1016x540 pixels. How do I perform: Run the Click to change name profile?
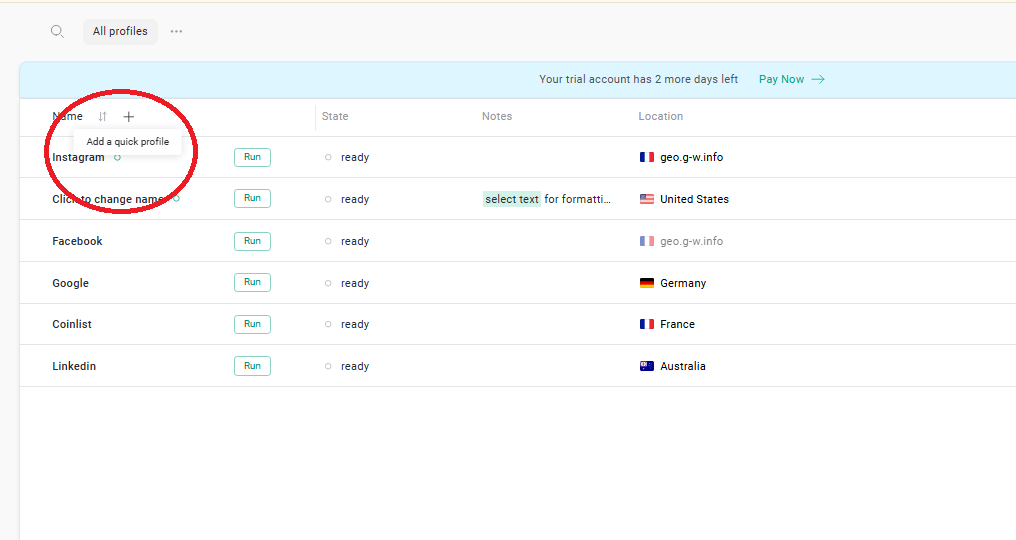click(x=252, y=198)
